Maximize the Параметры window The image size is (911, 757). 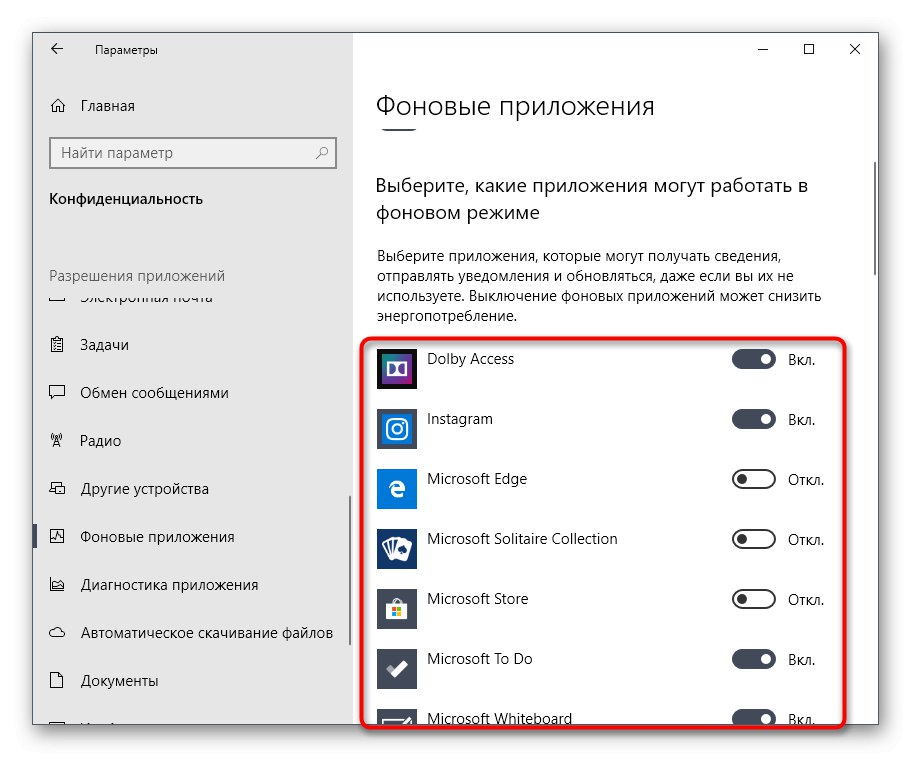[809, 49]
